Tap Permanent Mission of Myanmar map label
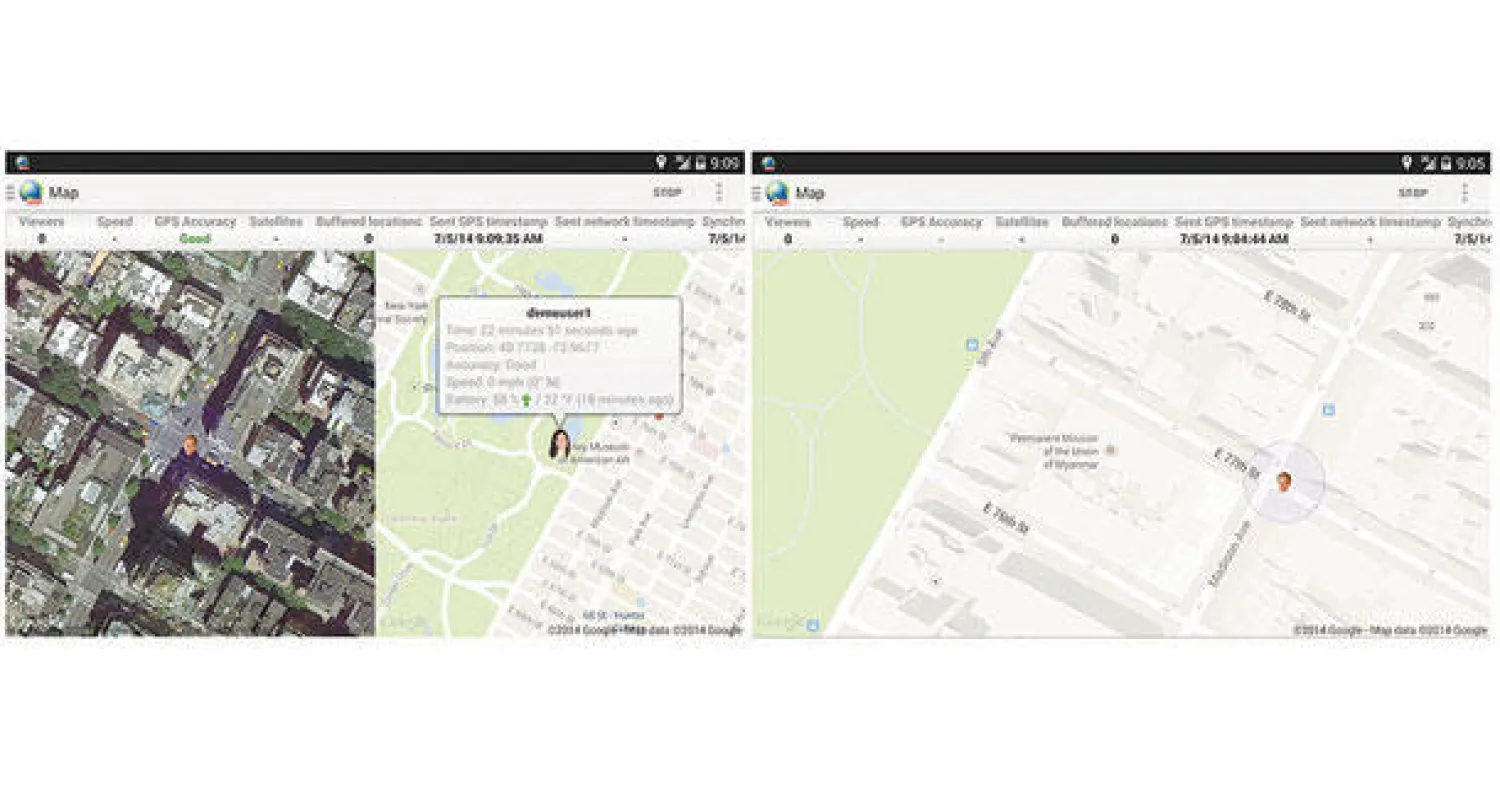1500x811 pixels. click(x=1056, y=451)
